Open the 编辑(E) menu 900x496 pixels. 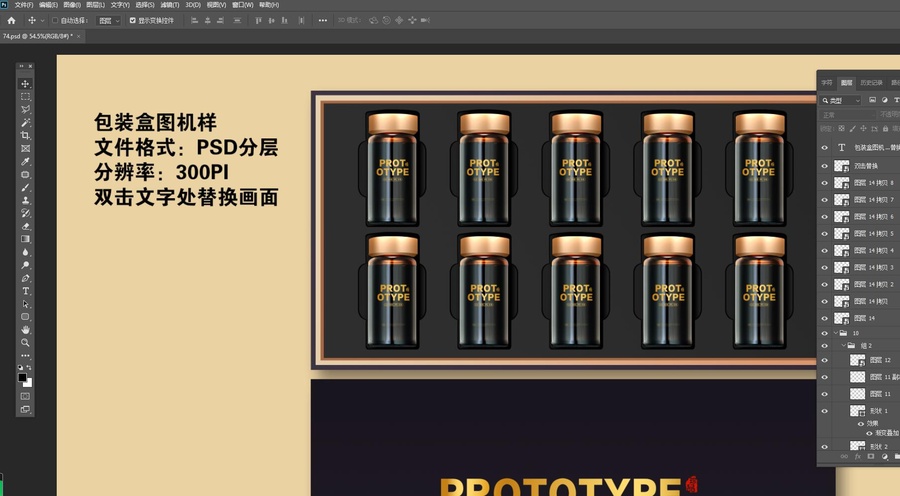coord(48,5)
